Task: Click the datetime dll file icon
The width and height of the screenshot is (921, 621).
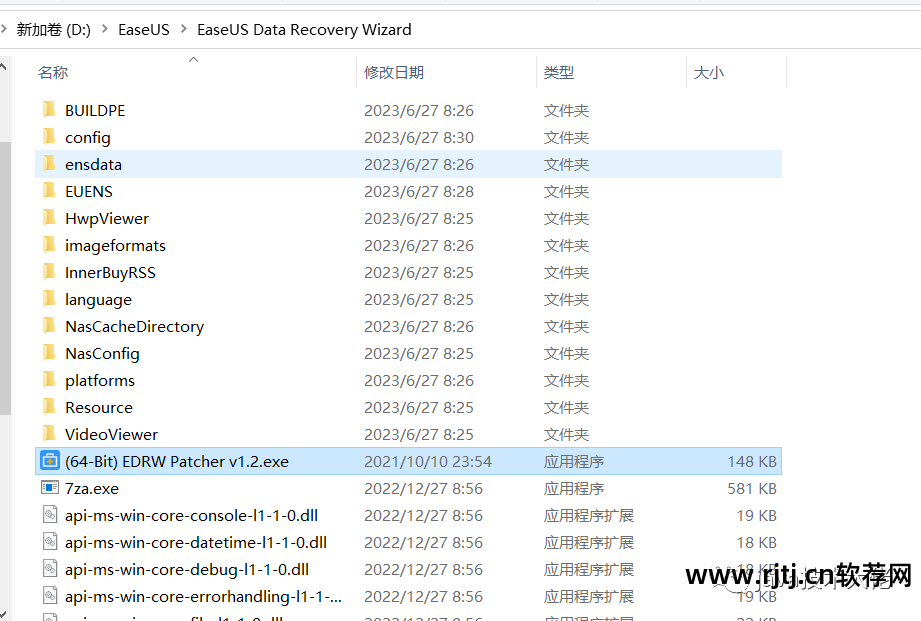Action: point(50,542)
